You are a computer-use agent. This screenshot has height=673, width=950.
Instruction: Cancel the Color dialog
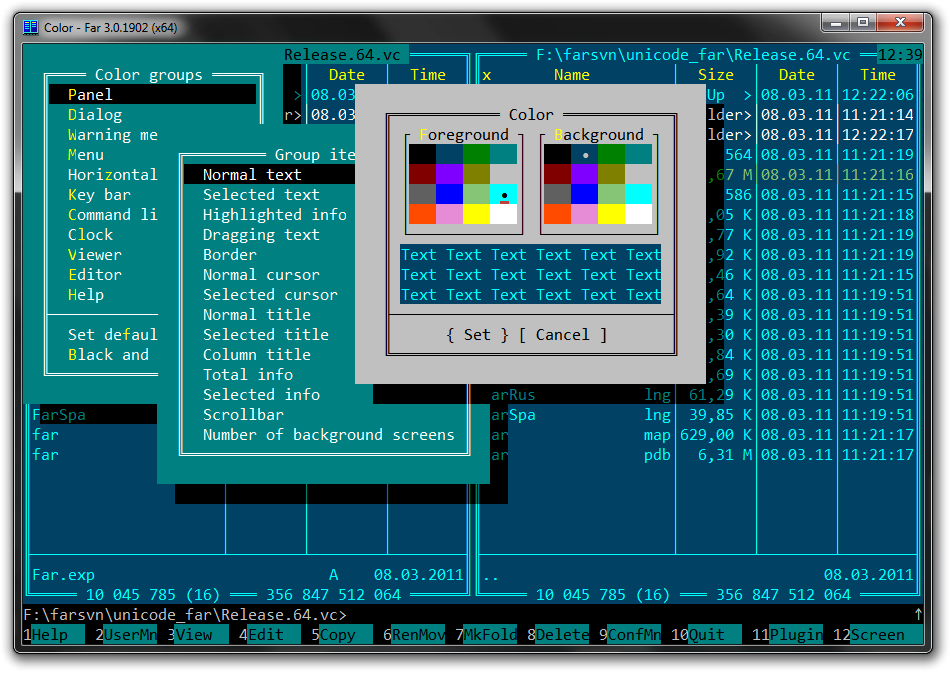(562, 335)
